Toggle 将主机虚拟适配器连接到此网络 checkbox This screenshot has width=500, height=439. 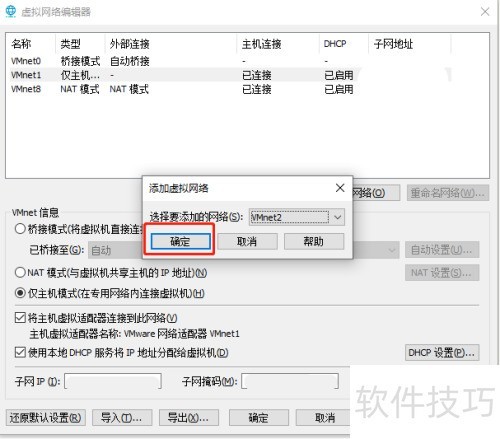(x=20, y=318)
